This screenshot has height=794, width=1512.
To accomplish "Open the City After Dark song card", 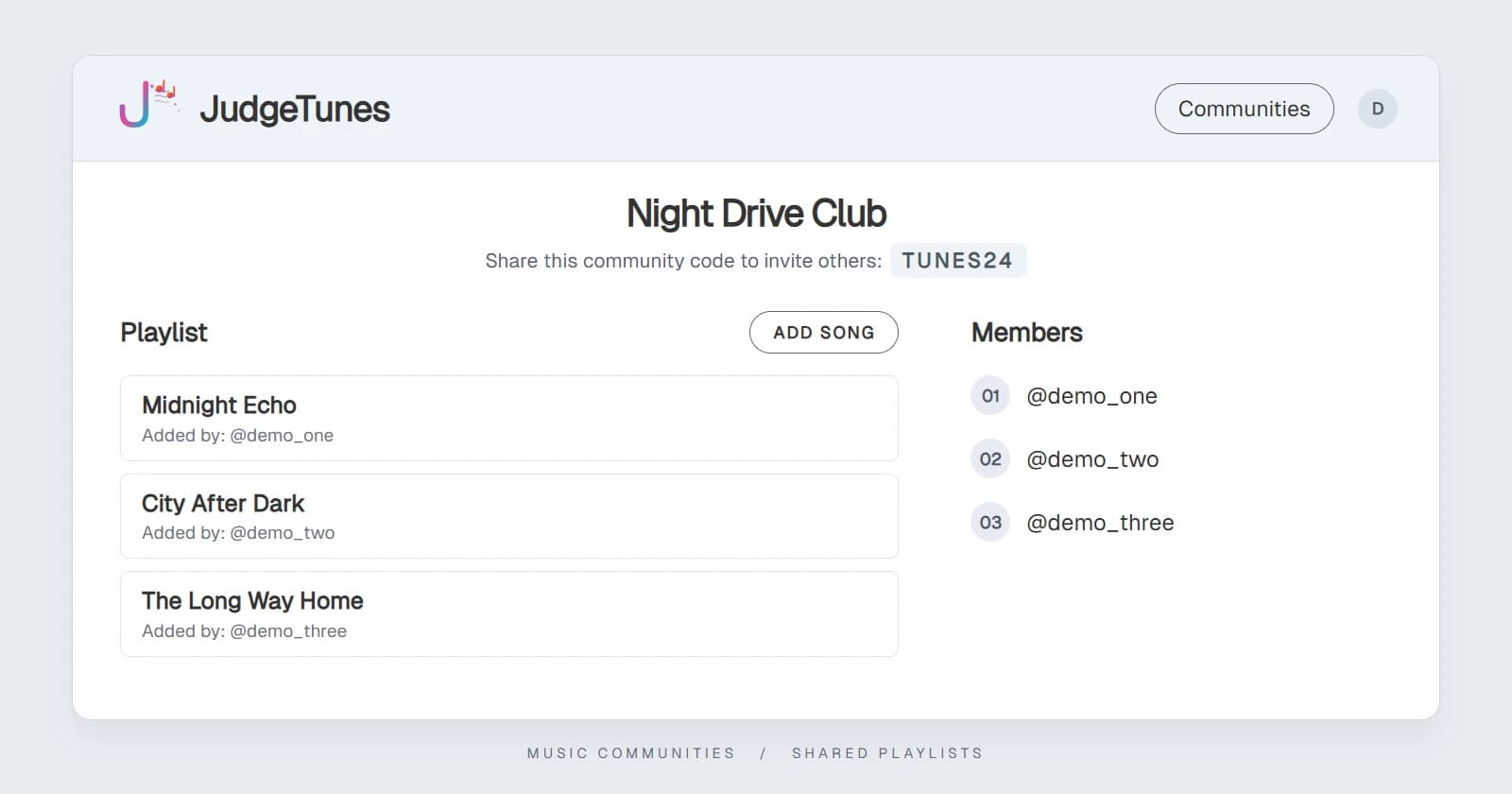I will pyautogui.click(x=508, y=516).
